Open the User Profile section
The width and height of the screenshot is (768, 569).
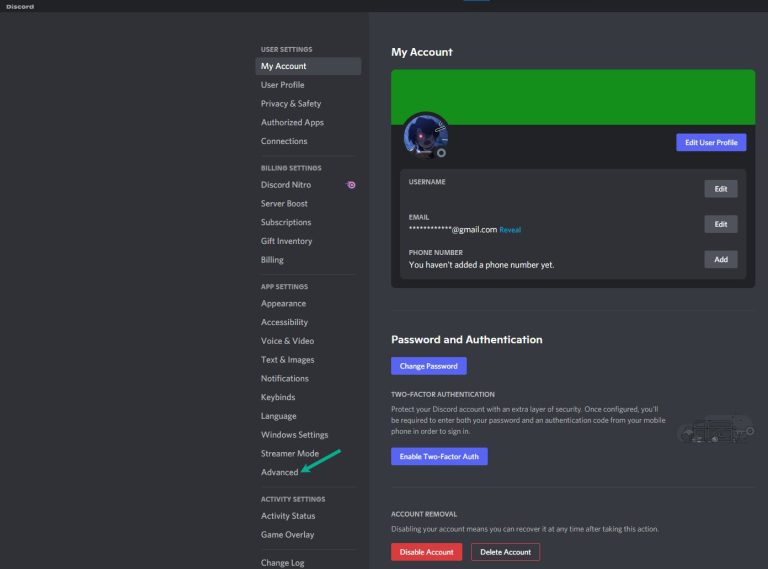click(282, 85)
